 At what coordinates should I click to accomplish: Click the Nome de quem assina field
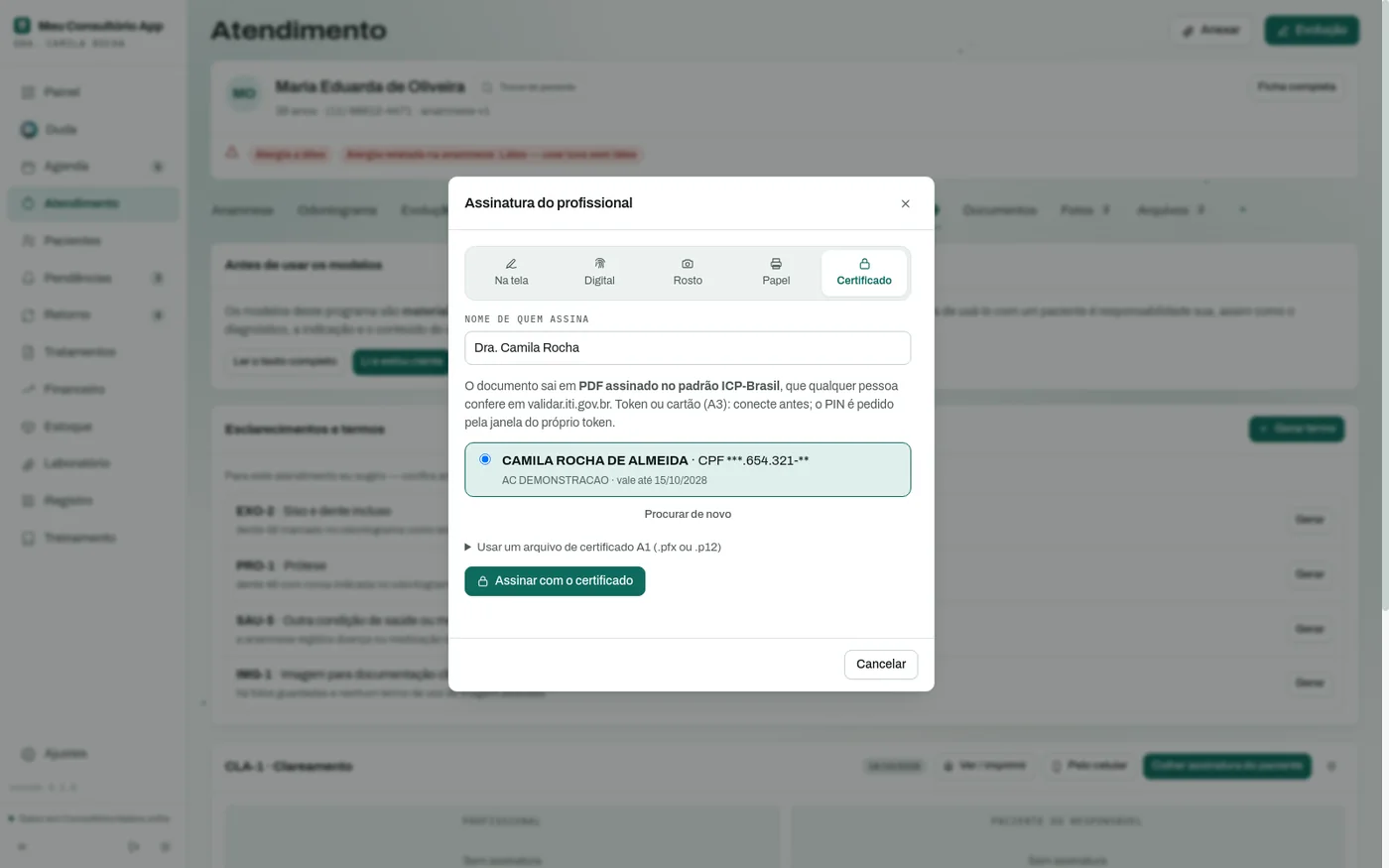[688, 348]
